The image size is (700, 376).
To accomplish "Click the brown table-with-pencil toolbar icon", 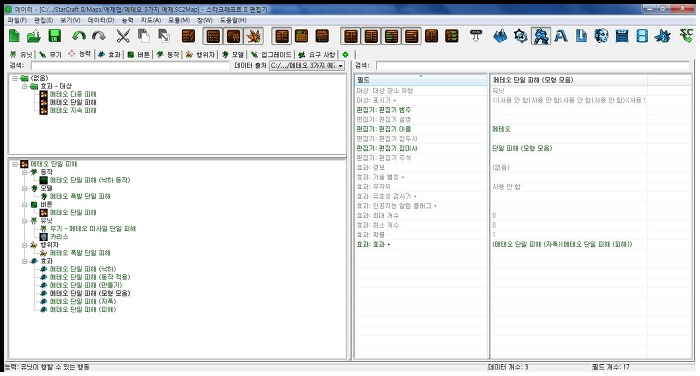I will click(x=188, y=36).
